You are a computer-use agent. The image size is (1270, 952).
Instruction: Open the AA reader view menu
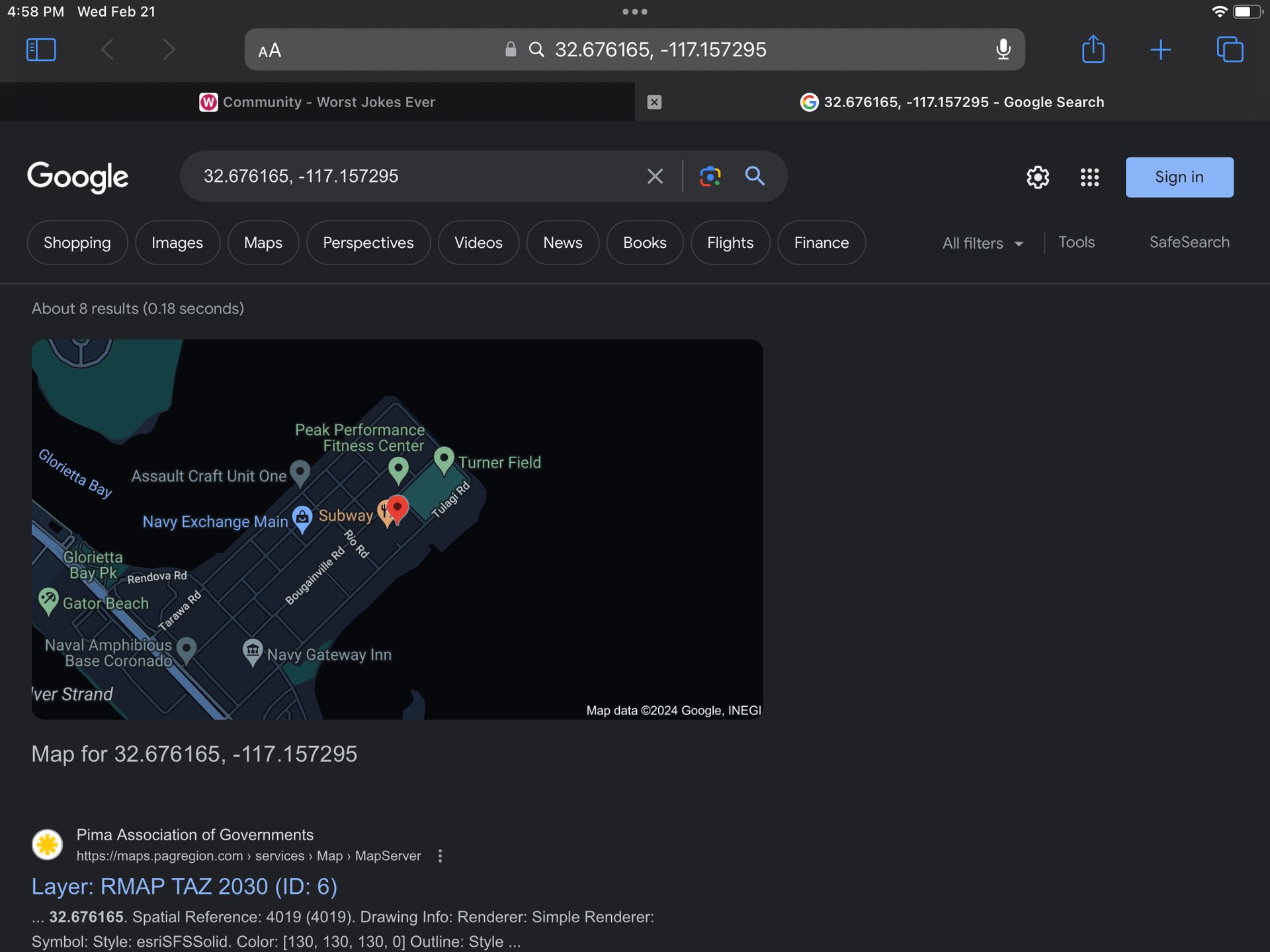[270, 50]
